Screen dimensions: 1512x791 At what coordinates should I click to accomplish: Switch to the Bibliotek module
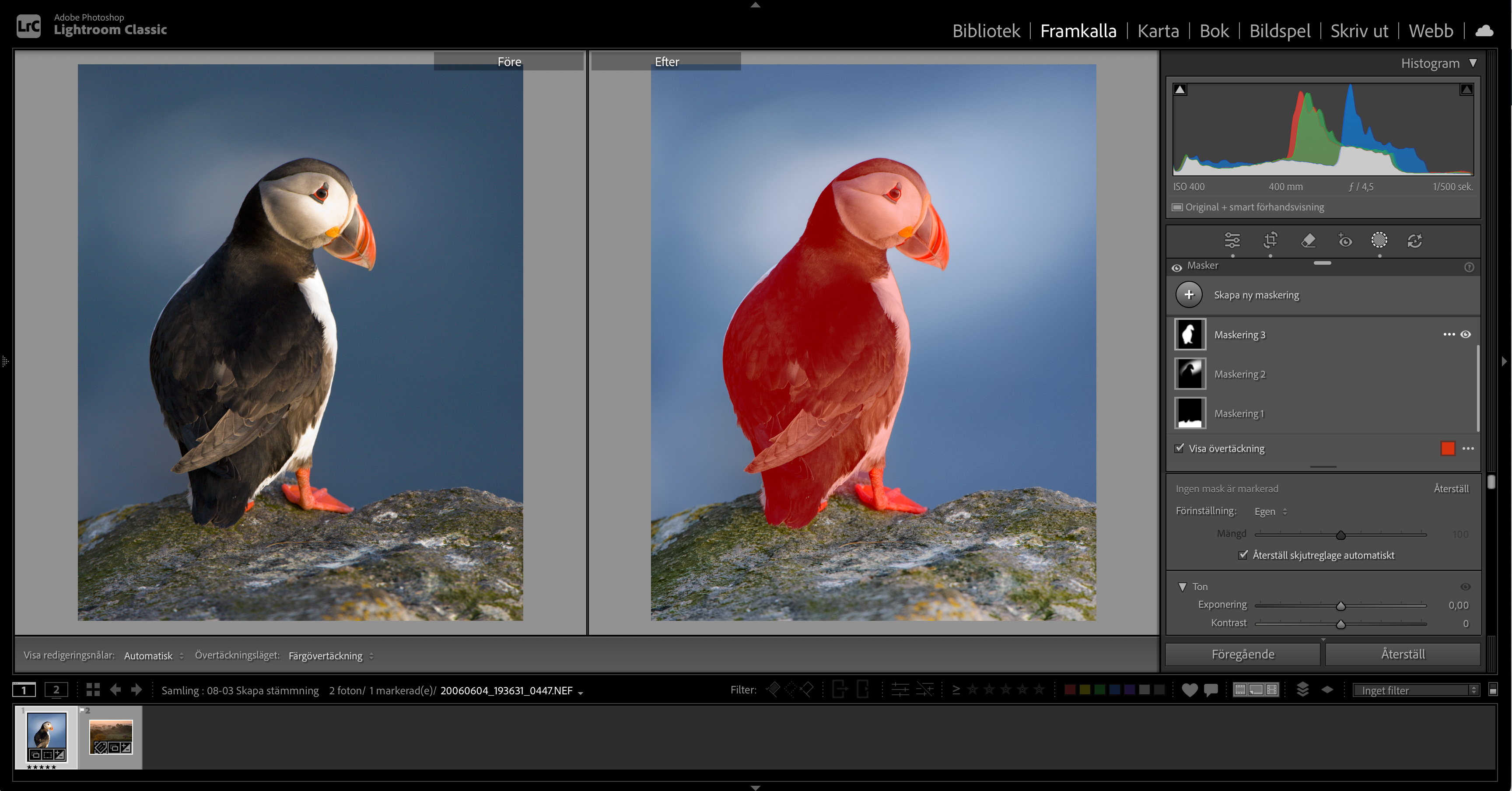986,31
